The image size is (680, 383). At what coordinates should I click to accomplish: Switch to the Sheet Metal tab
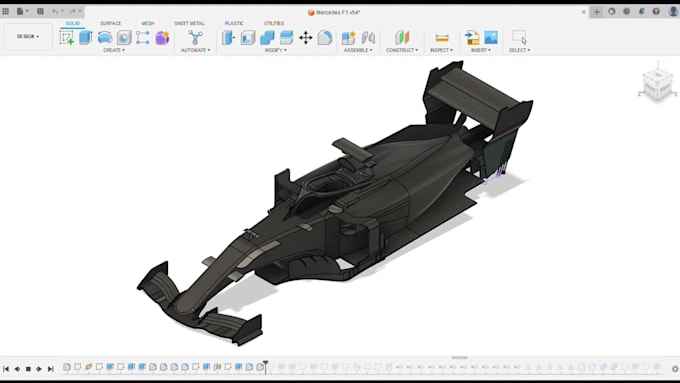[189, 23]
